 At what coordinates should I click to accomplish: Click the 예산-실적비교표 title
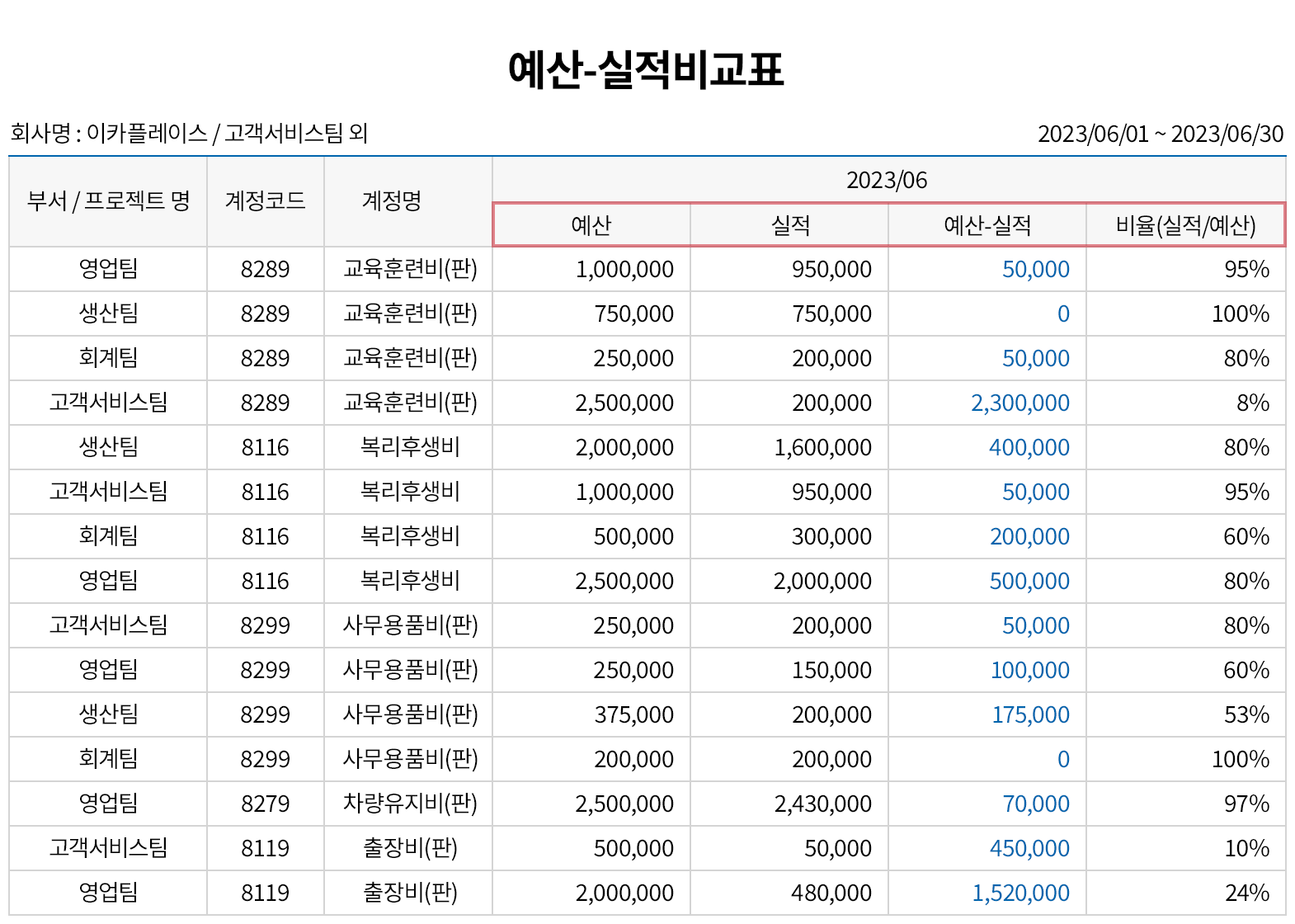[x=646, y=69]
